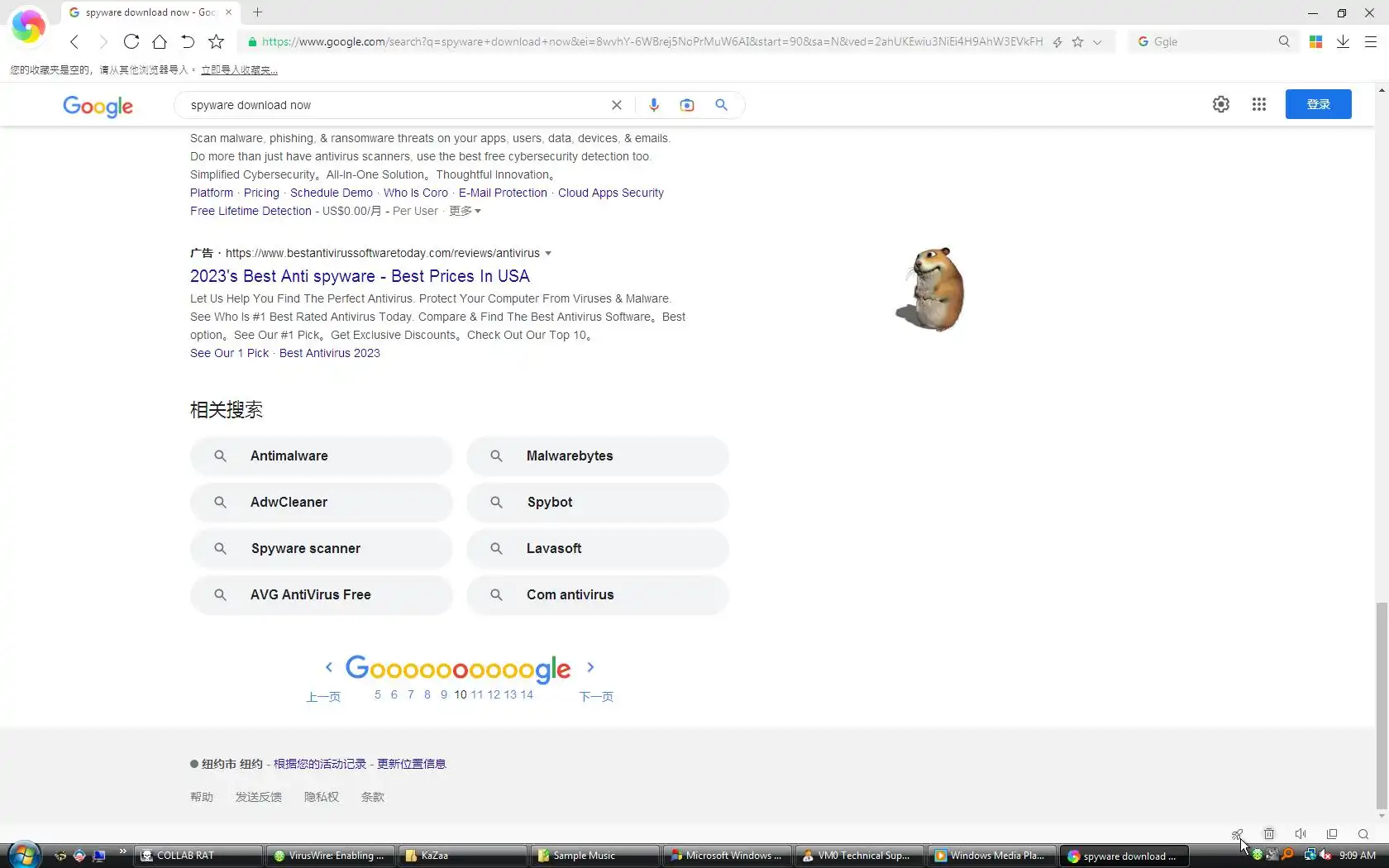Image resolution: width=1389 pixels, height=868 pixels.
Task: Open the browser downloads icon
Action: coord(1343,41)
